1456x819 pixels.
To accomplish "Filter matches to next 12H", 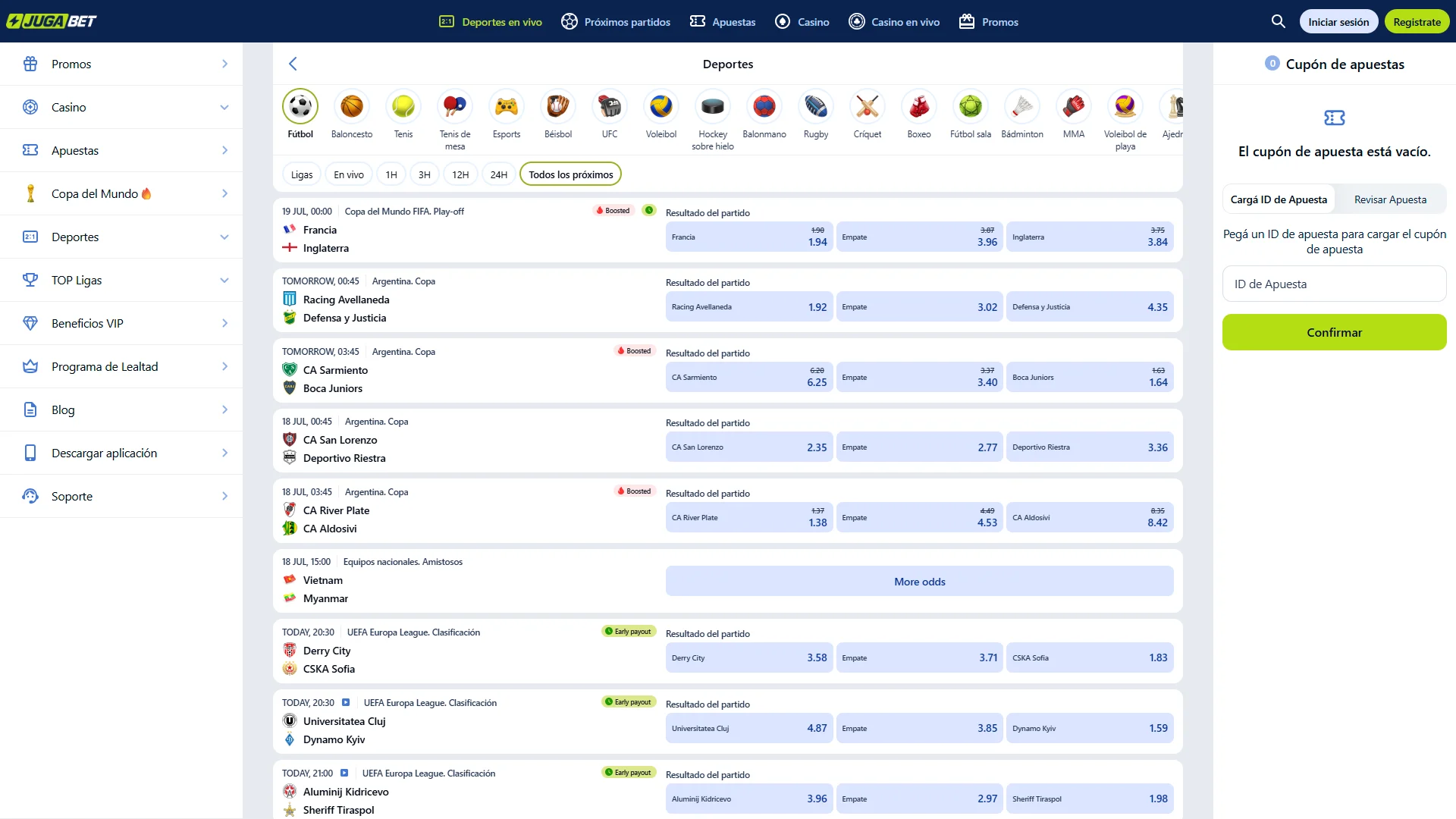I will click(460, 174).
